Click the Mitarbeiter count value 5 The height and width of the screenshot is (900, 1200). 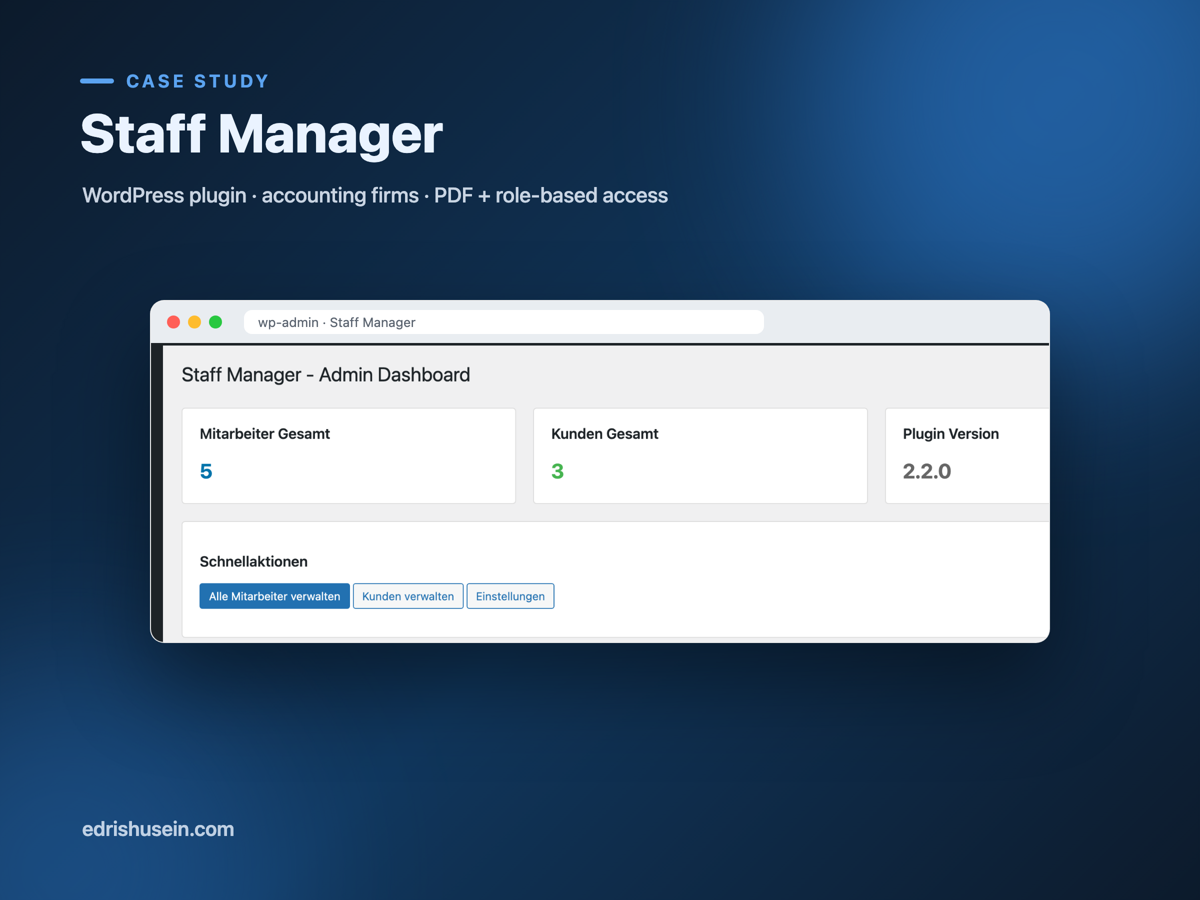click(x=206, y=471)
